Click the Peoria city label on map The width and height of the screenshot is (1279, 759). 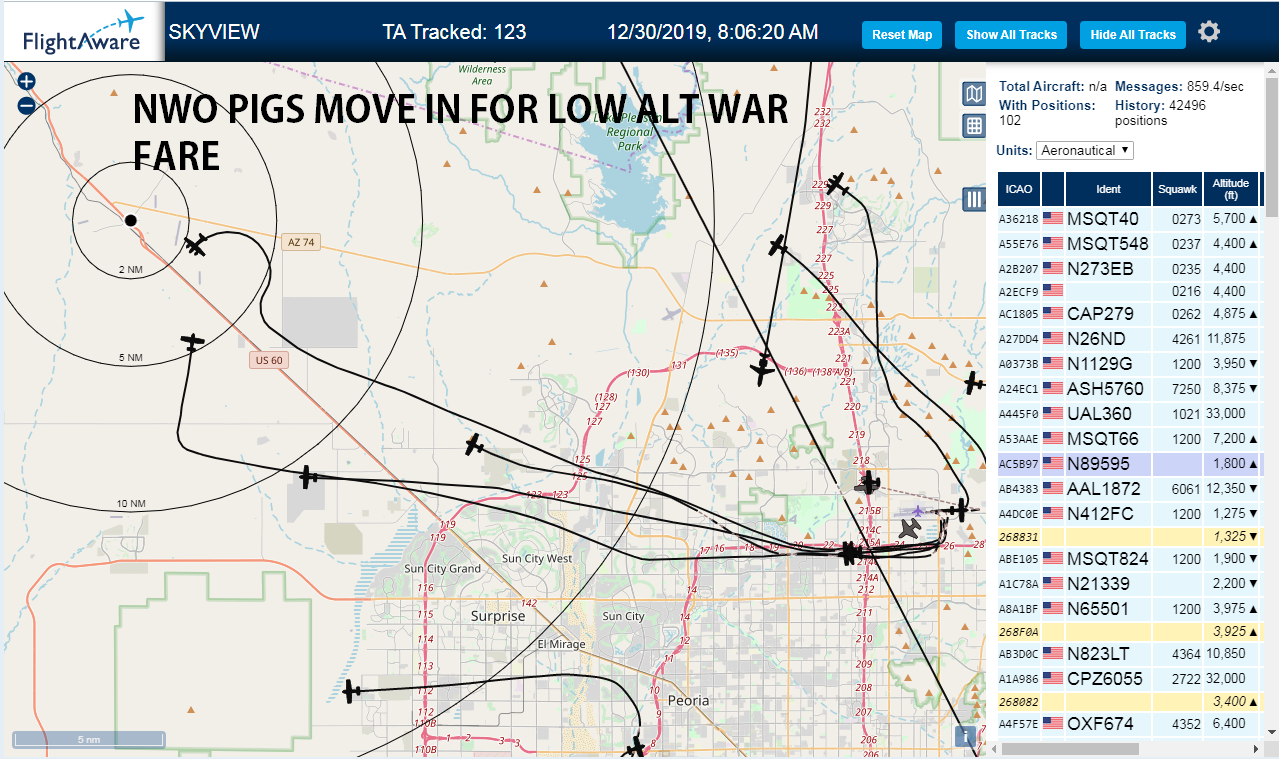[688, 700]
